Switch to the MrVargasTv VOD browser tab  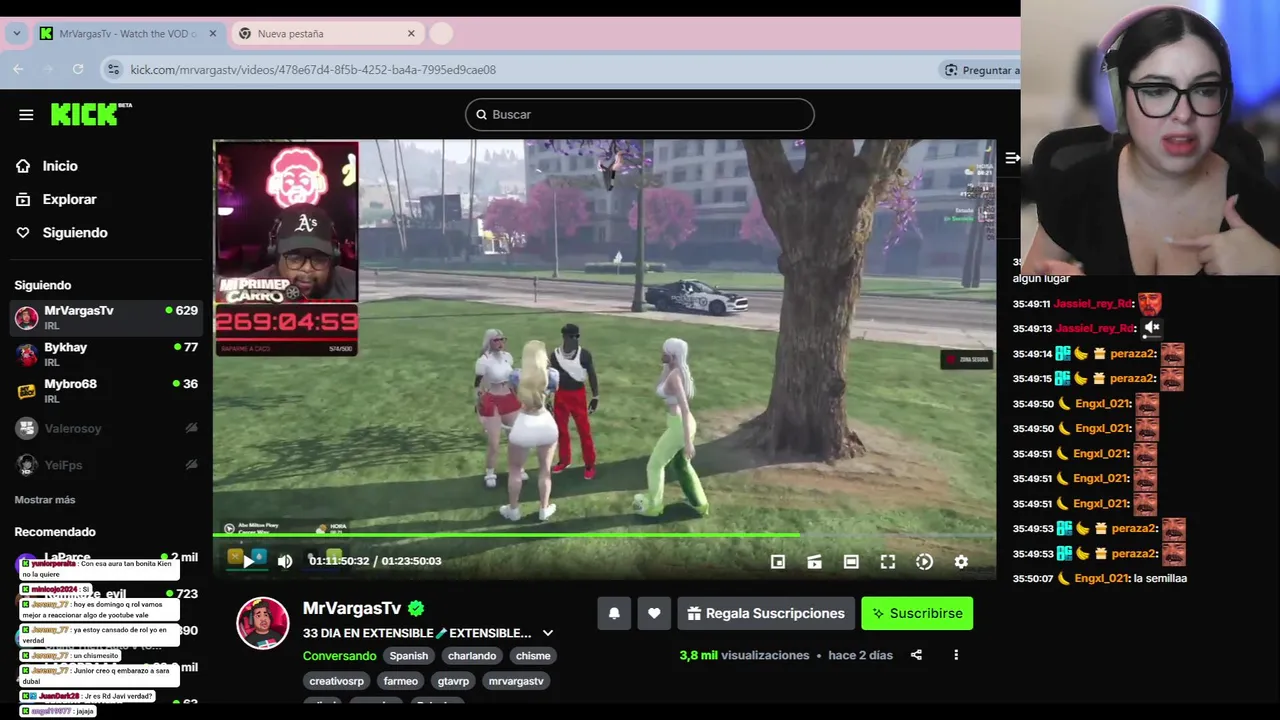[127, 33]
